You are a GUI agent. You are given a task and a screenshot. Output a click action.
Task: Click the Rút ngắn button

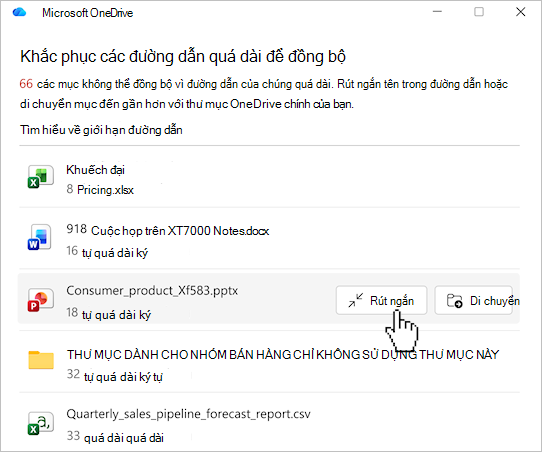click(x=381, y=300)
